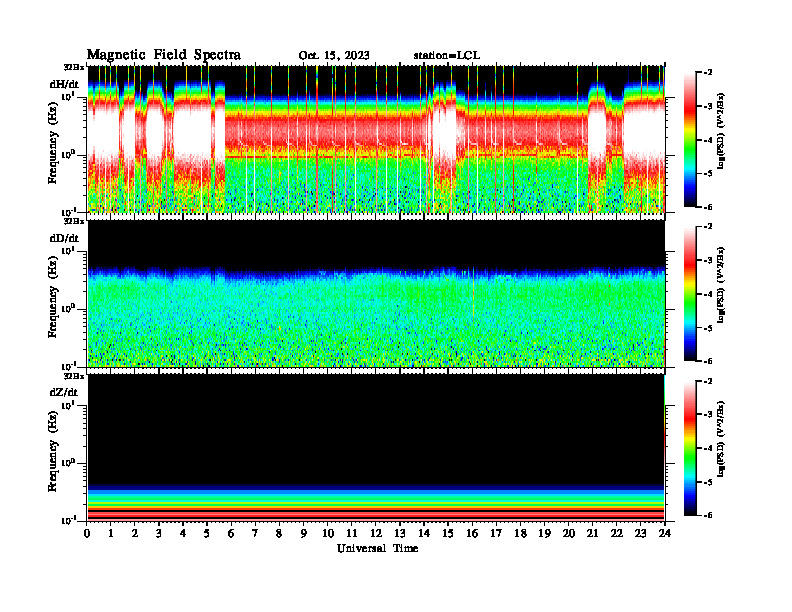The width and height of the screenshot is (792, 612).
Task: Click the dH/dt panel label
Action: (64, 85)
